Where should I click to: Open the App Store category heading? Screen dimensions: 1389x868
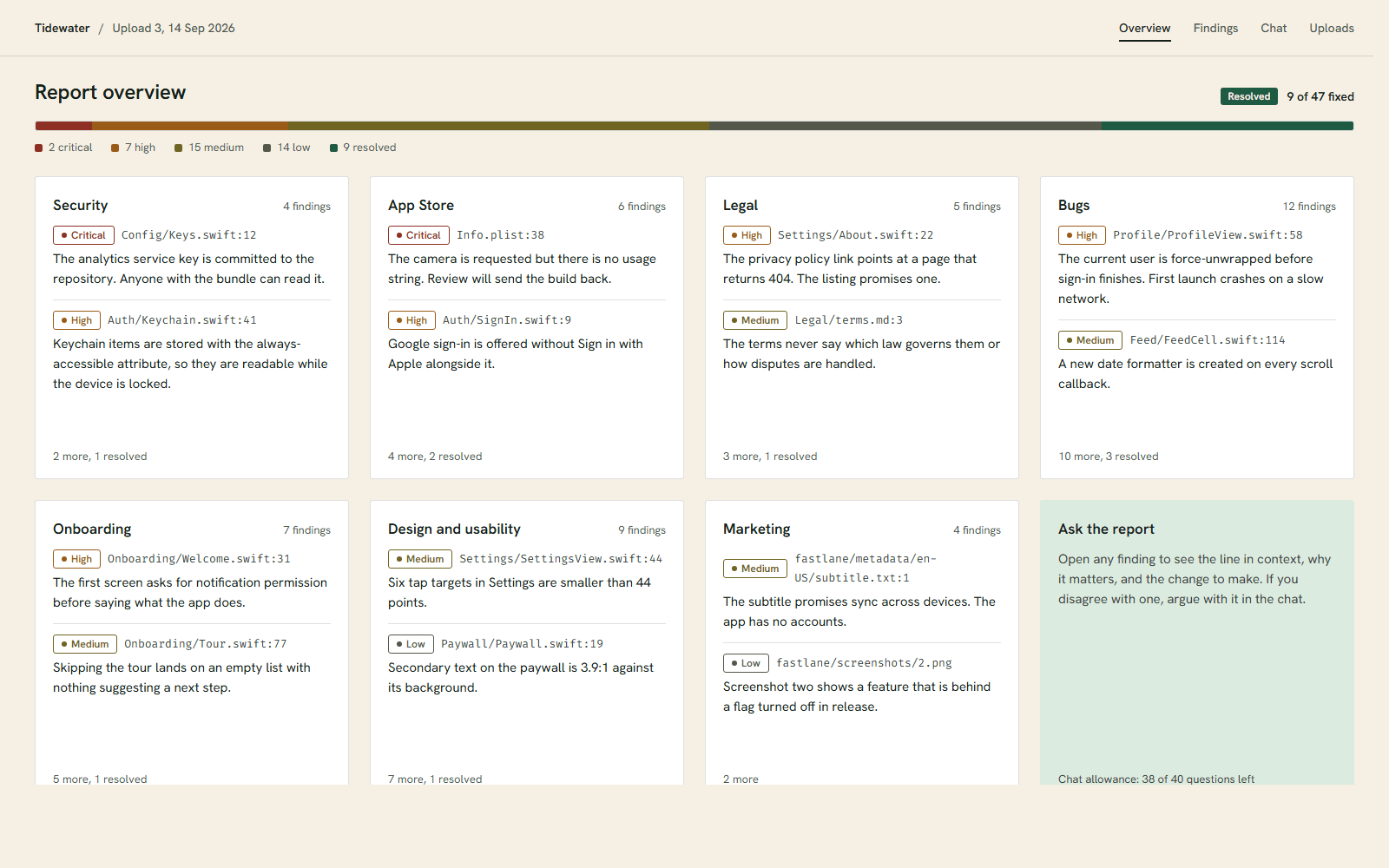click(x=421, y=205)
